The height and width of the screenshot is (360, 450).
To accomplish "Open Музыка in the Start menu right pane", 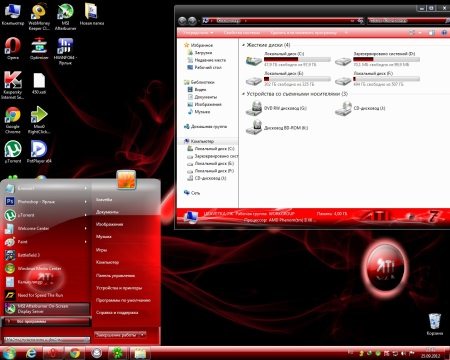I will coord(104,237).
